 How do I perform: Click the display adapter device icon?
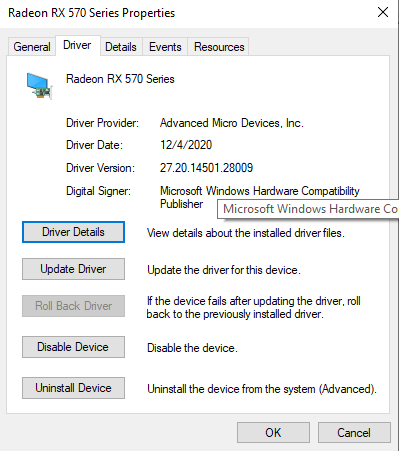coord(39,86)
